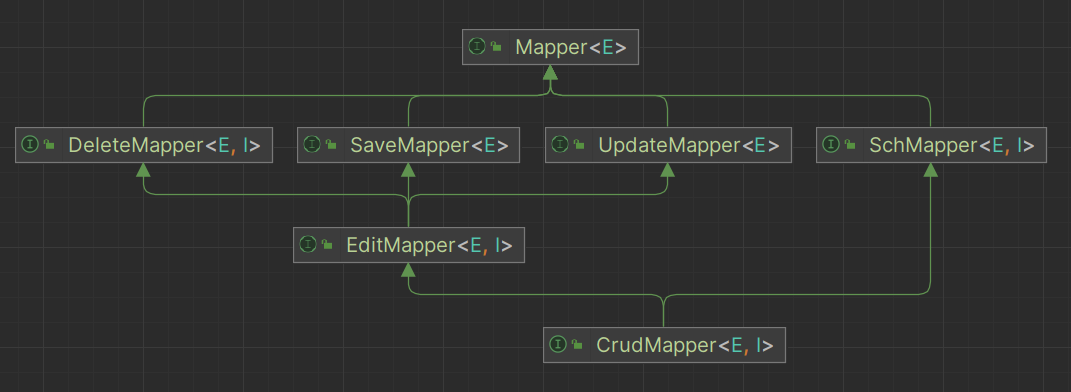1071x392 pixels.
Task: Select the SaveMapper<E> node
Action: pos(408,145)
